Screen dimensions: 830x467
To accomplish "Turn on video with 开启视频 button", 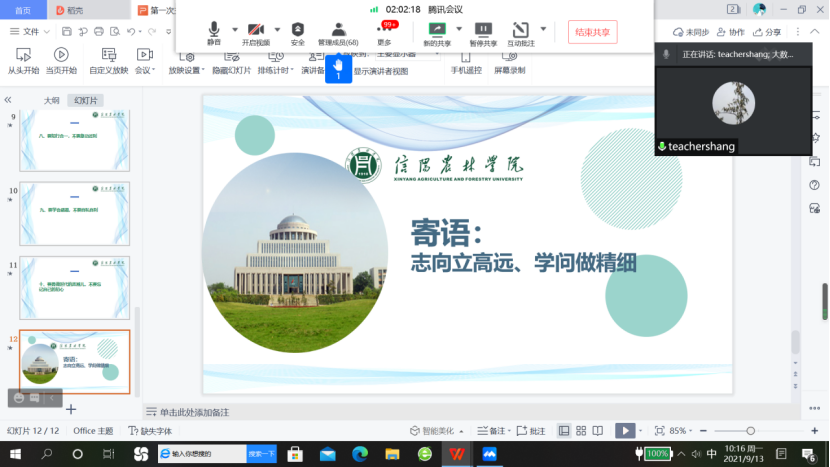I will pos(256,31).
